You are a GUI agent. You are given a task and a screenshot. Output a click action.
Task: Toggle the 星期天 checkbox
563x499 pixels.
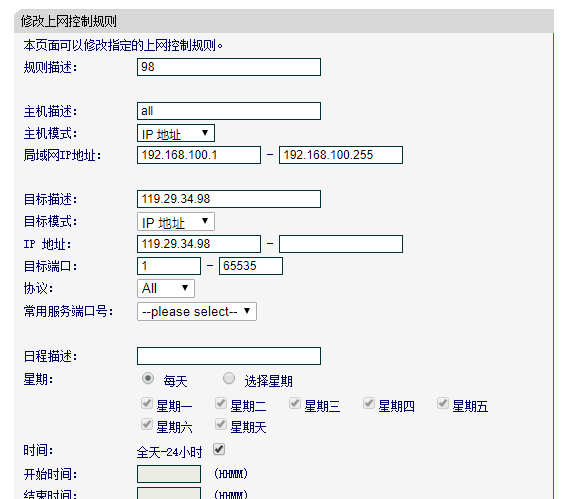click(x=221, y=425)
